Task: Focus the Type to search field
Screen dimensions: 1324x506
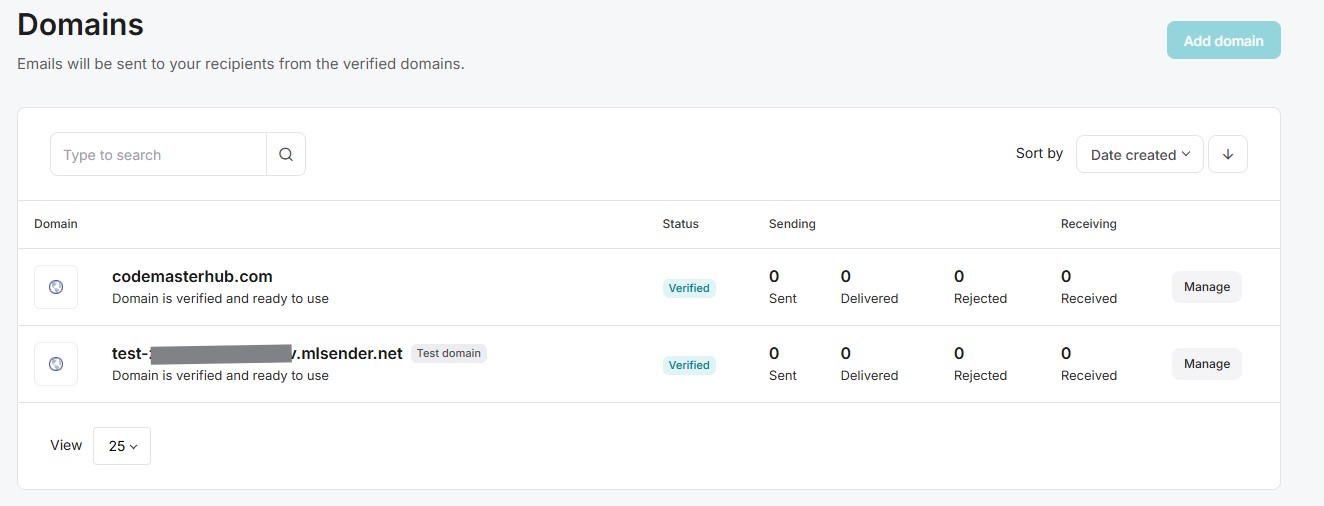Action: tap(158, 155)
